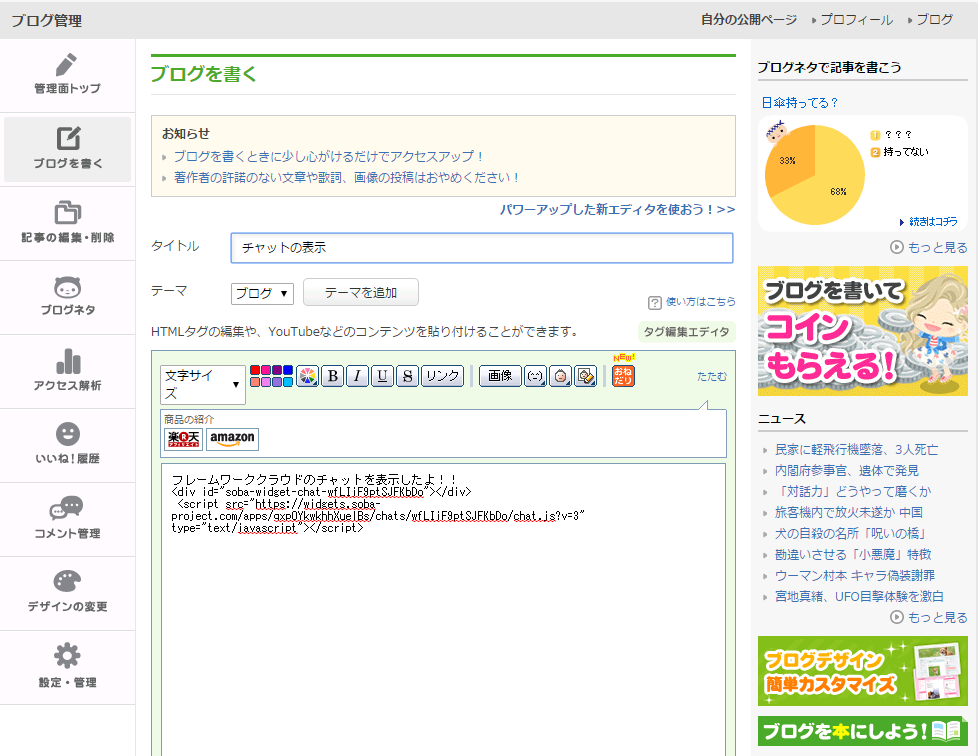Open the ブログを本にしよう banner
This screenshot has height=756, width=978.
[x=863, y=731]
